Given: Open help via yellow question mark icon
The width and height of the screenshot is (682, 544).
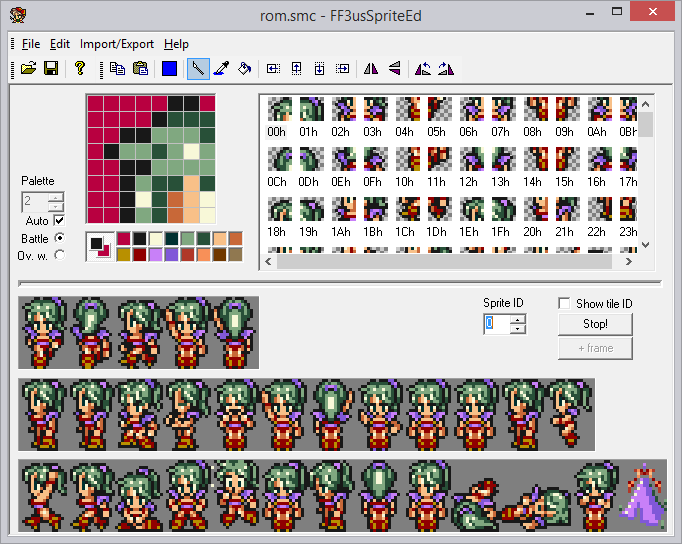Looking at the screenshot, I should tap(80, 69).
